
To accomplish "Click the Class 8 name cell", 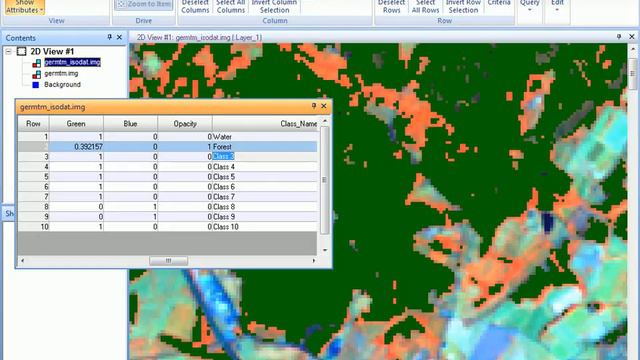I will click(265, 207).
